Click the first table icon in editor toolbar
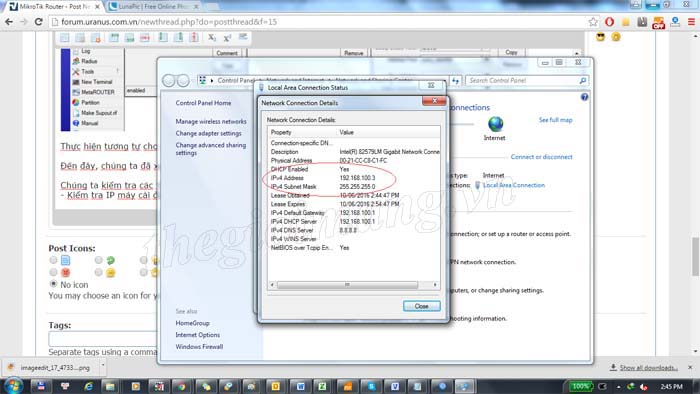The width and height of the screenshot is (700, 394). point(64,38)
